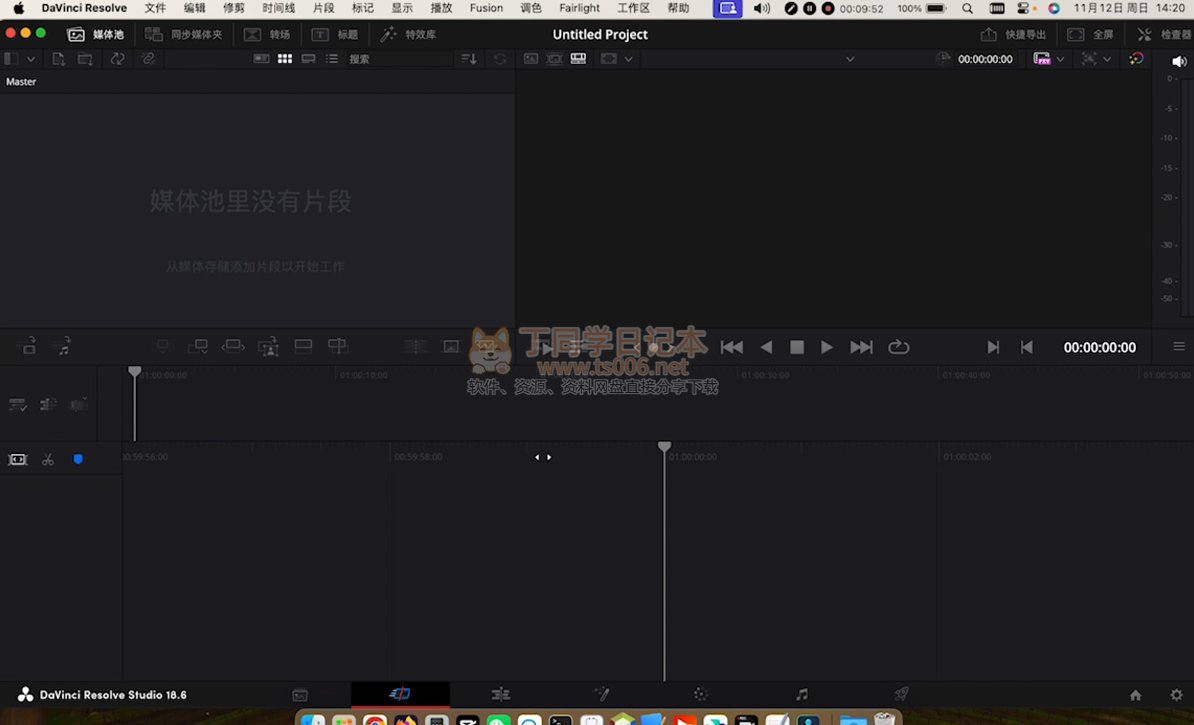Click the razor scissors split tool
The image size is (1194, 725).
click(x=48, y=460)
